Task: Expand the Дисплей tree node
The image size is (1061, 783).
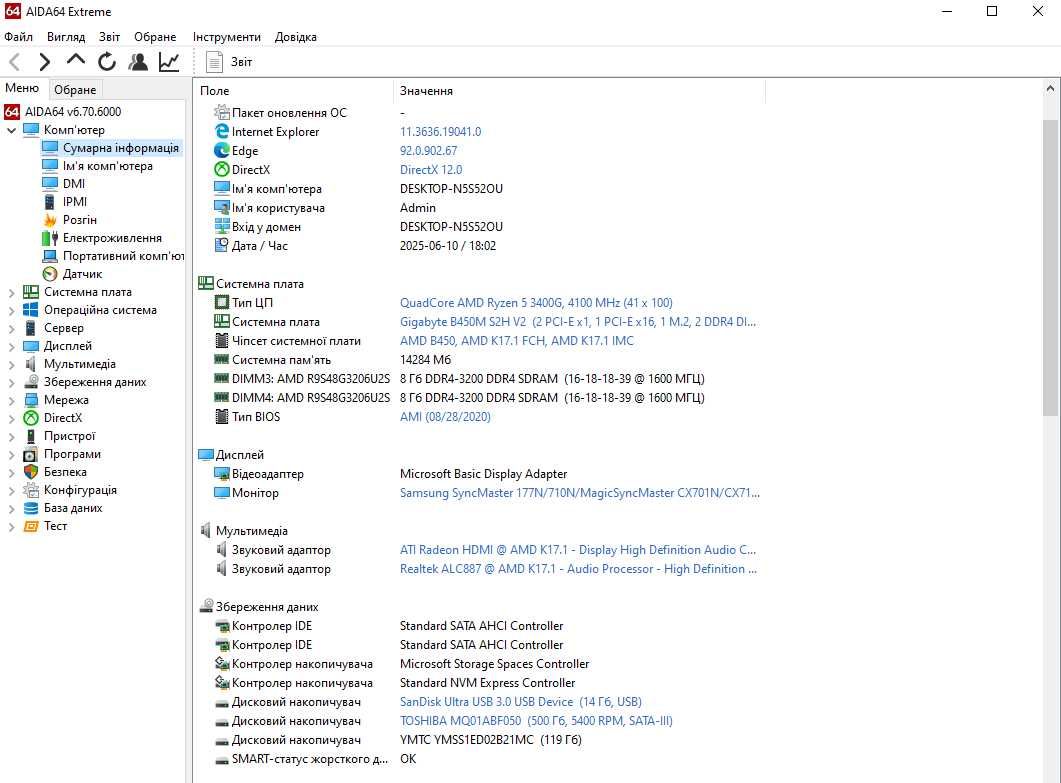Action: pyautogui.click(x=12, y=346)
